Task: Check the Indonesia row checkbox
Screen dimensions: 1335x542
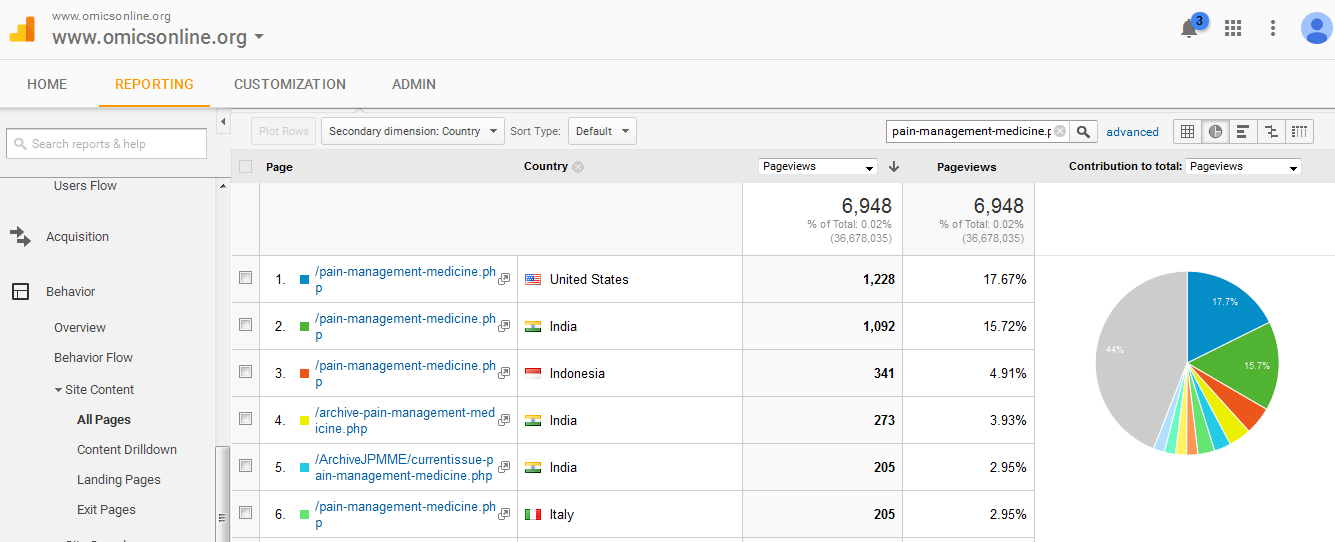Action: click(246, 372)
